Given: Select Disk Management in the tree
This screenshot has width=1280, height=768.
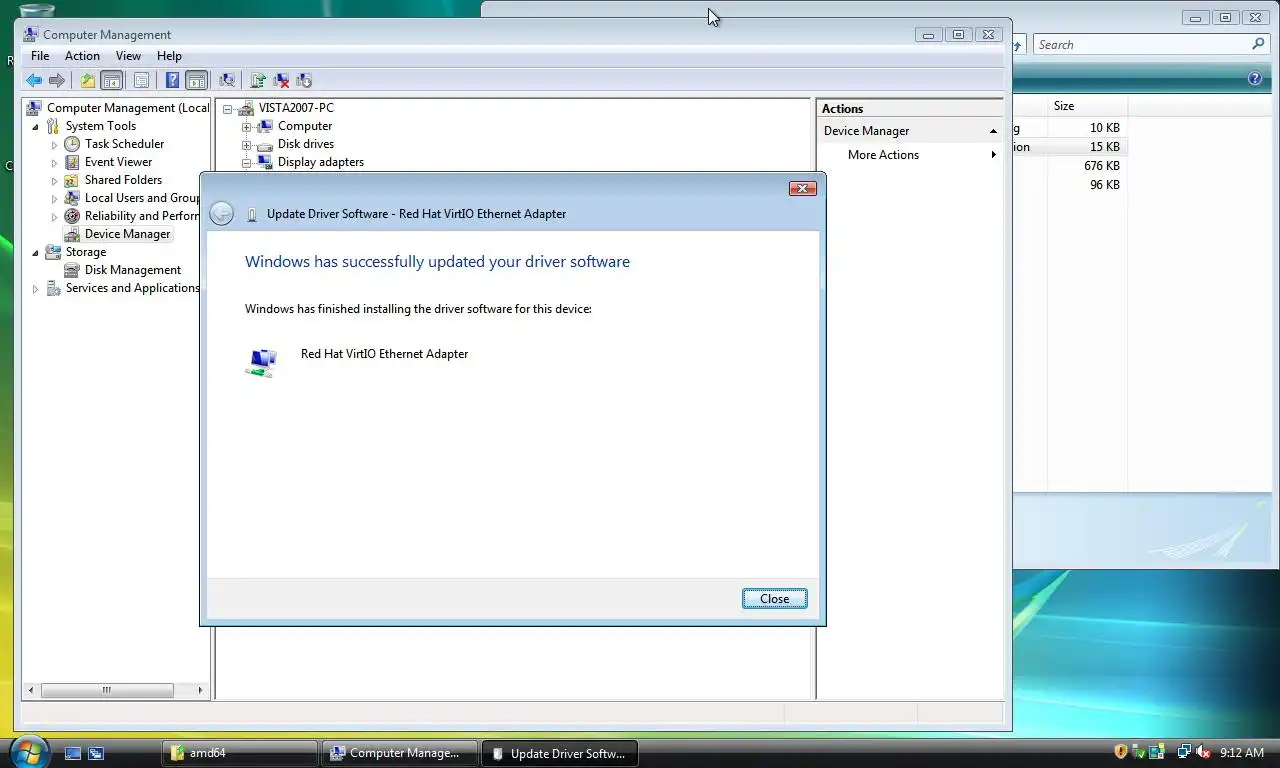Looking at the screenshot, I should (x=132, y=270).
